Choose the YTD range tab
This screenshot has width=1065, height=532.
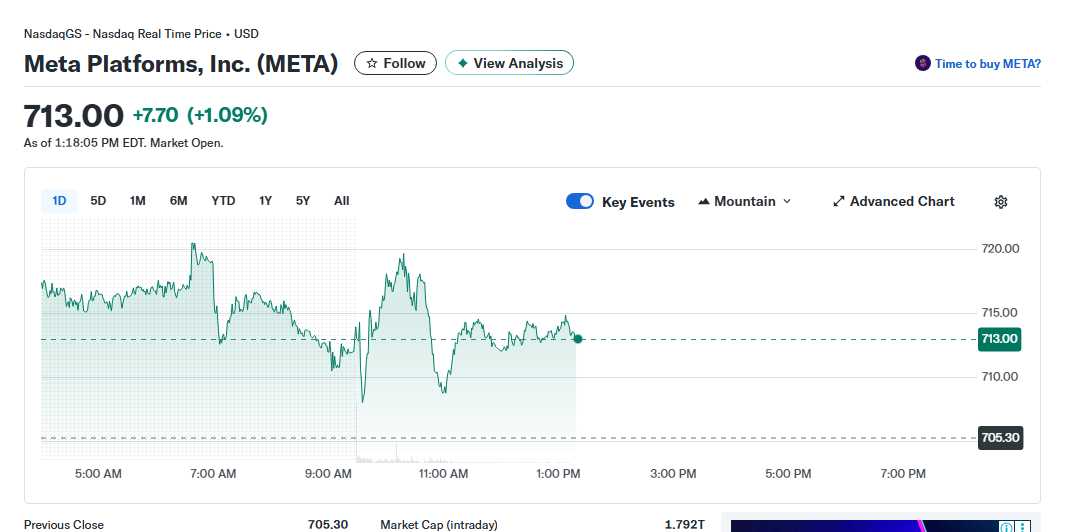223,200
